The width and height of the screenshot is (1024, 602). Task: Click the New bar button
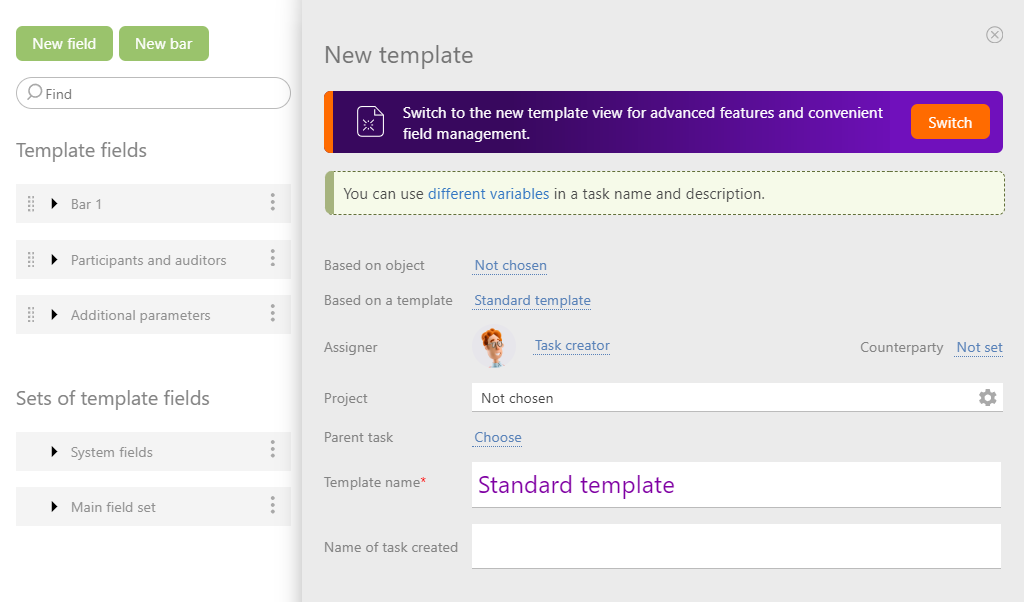tap(164, 44)
